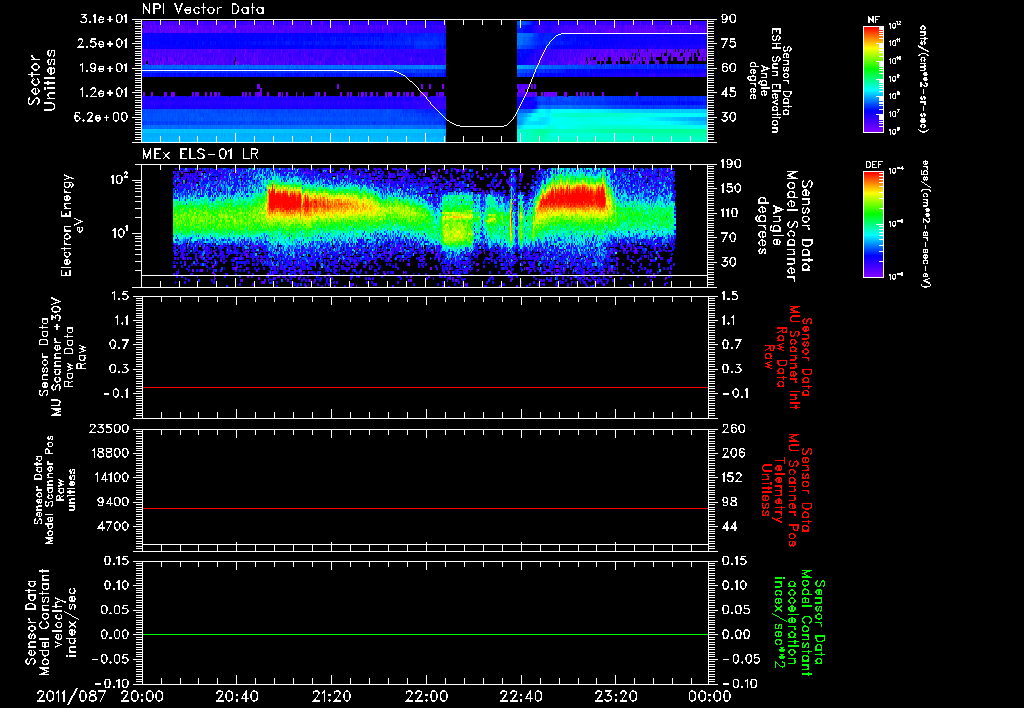Click the 90 degree elevation tick label
1024x708 pixels.
pyautogui.click(x=729, y=19)
